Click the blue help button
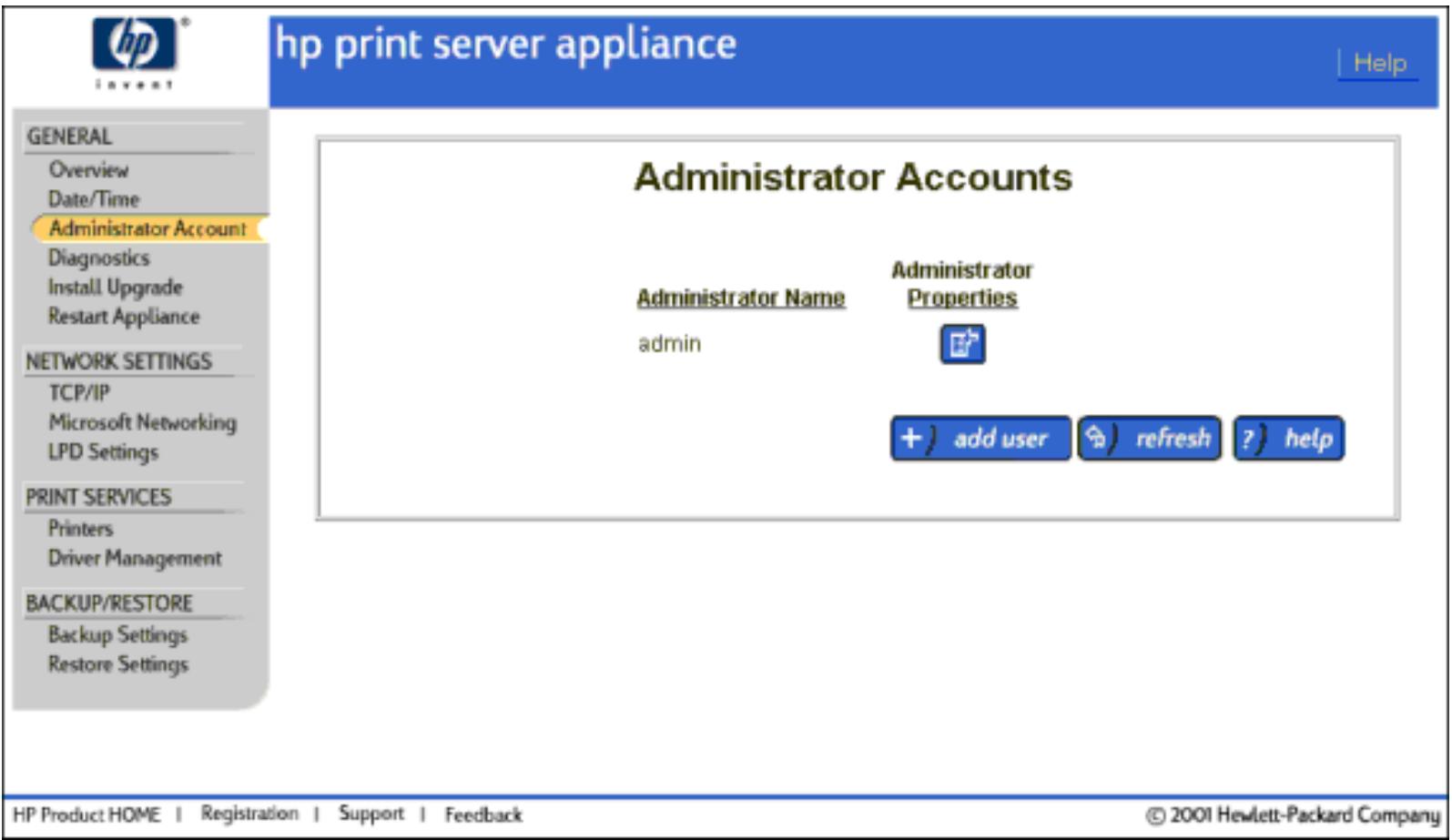The image size is (1452, 840). [x=1288, y=439]
